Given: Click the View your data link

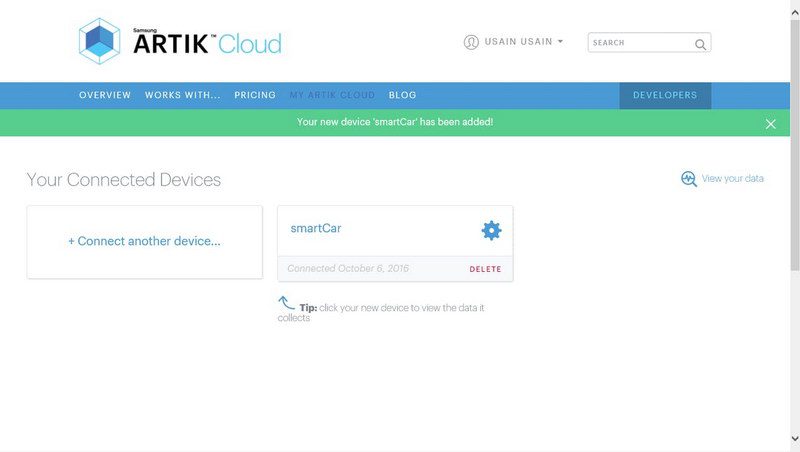Looking at the screenshot, I should [733, 179].
